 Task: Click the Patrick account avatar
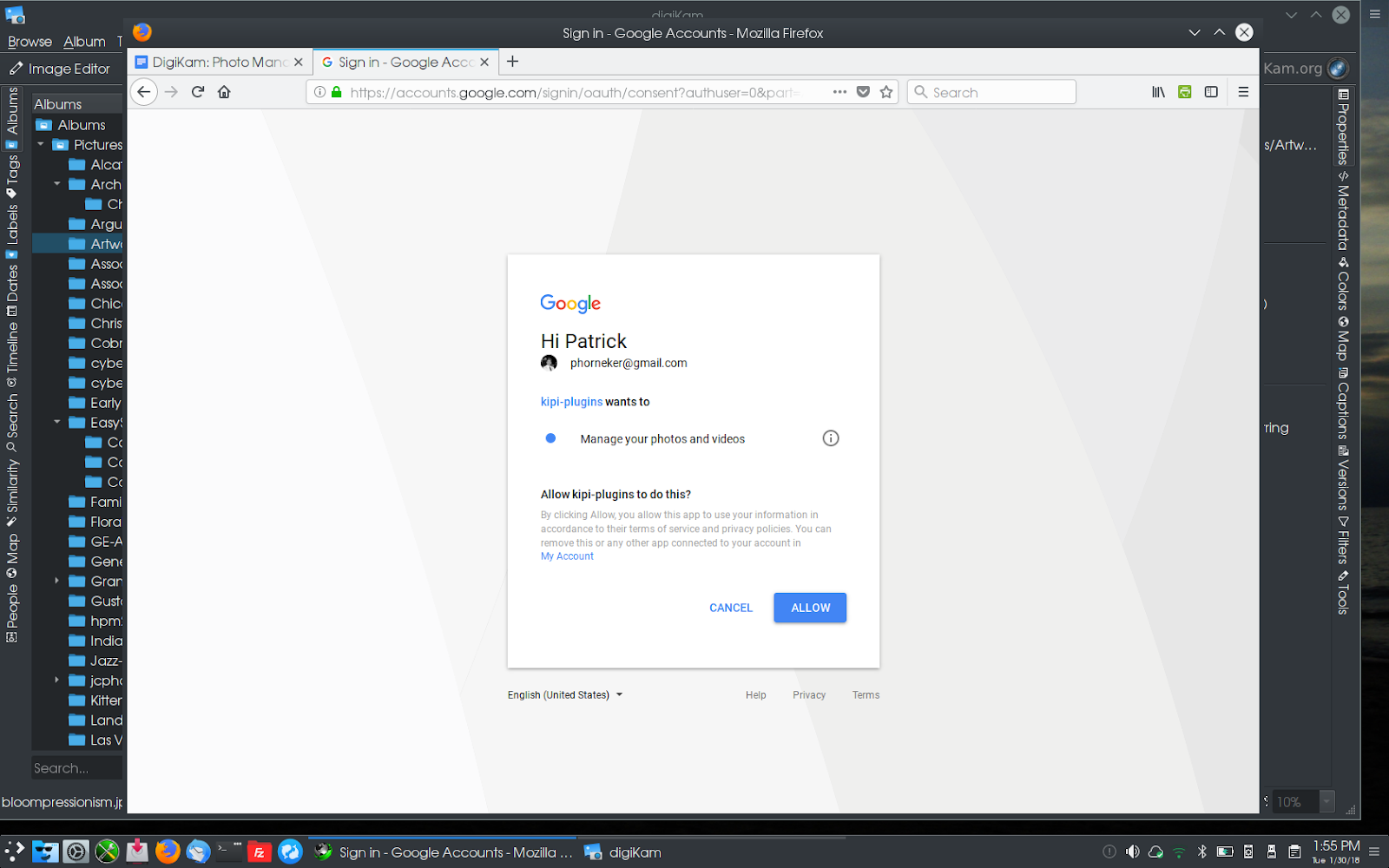coord(549,363)
